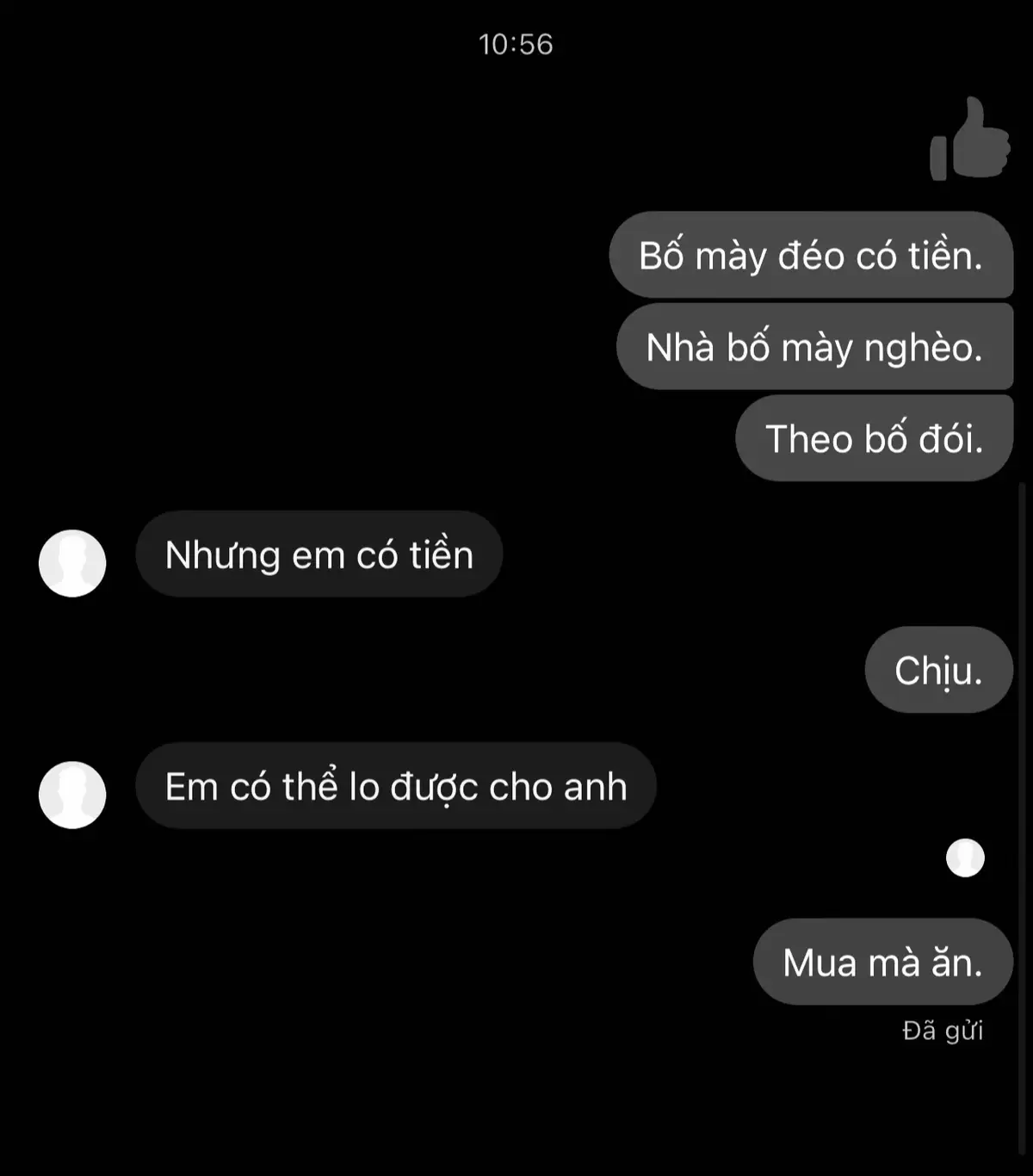Tap the 'Đã gửi' sent status label
The width and height of the screenshot is (1033, 1176).
943,1031
